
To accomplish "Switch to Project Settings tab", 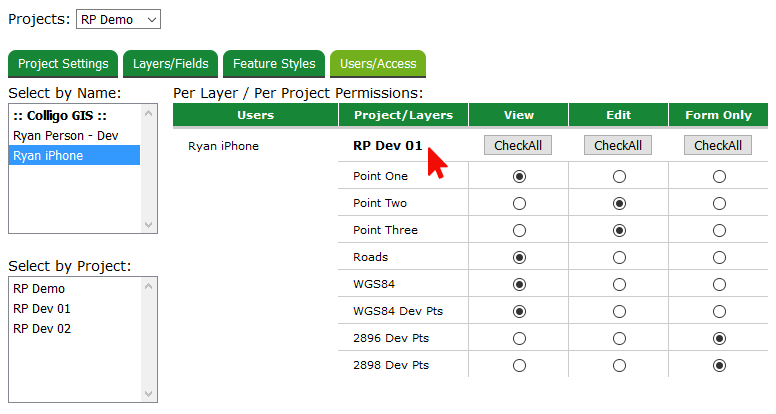I will [63, 64].
